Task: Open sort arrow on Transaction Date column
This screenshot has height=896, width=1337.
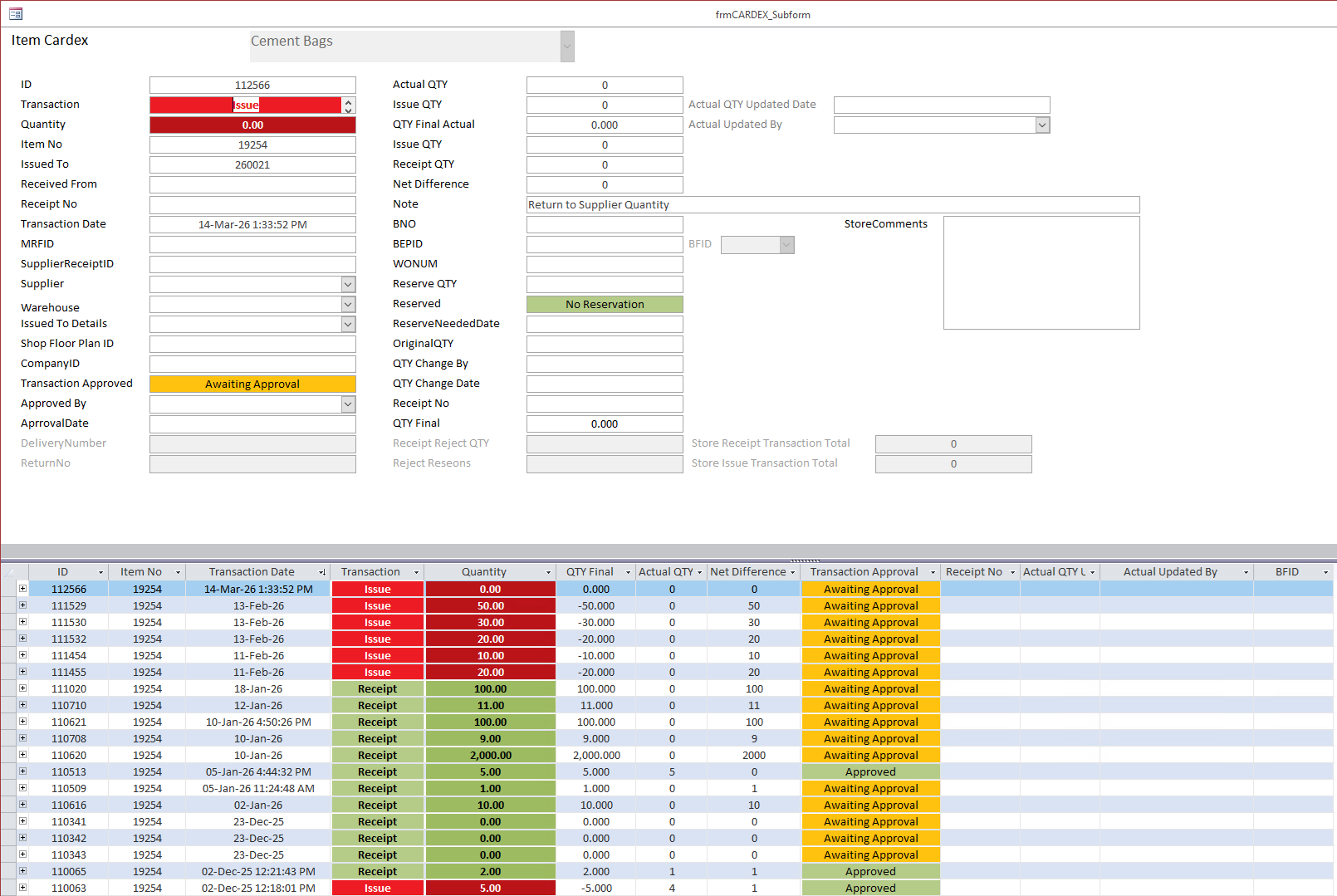Action: (x=322, y=572)
